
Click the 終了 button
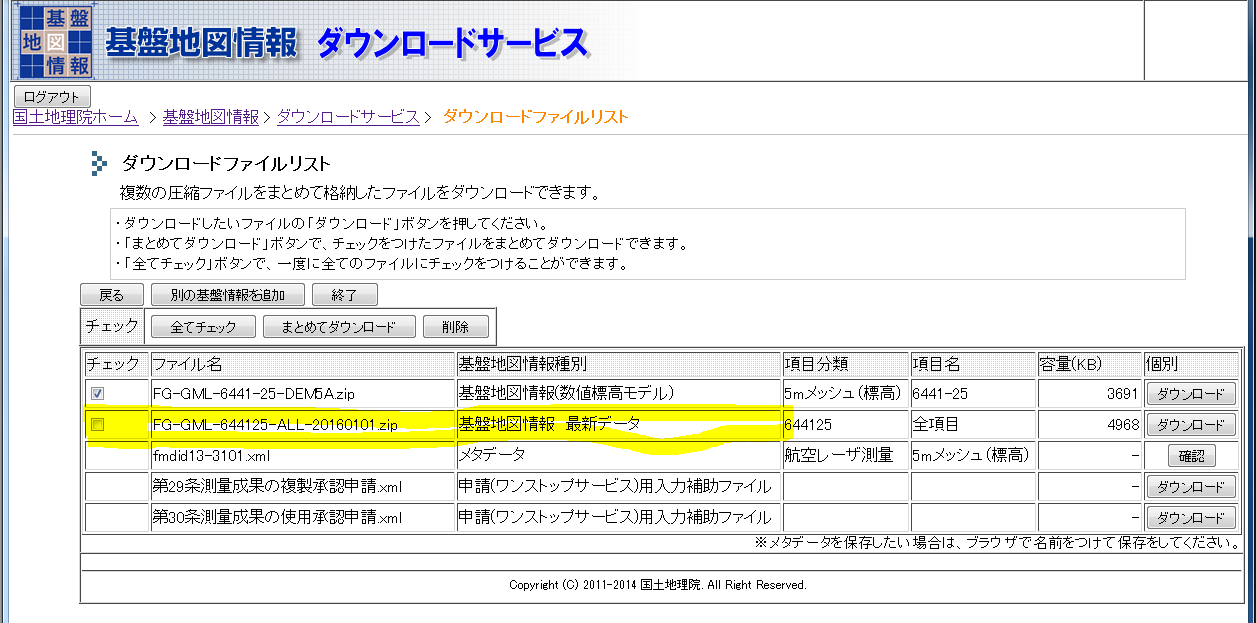click(344, 295)
